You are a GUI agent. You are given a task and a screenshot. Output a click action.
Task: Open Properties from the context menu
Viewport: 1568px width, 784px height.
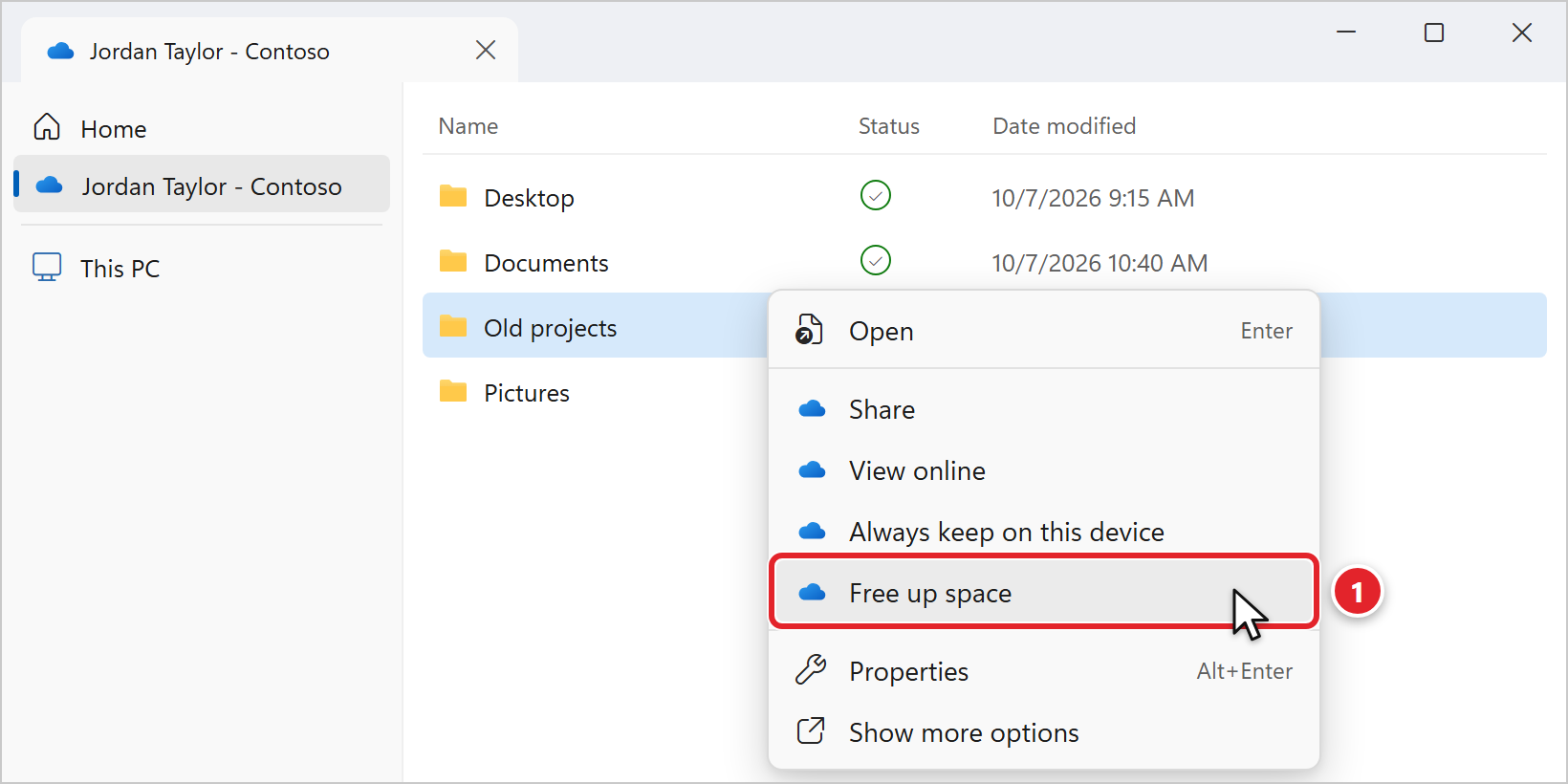tap(1044, 671)
